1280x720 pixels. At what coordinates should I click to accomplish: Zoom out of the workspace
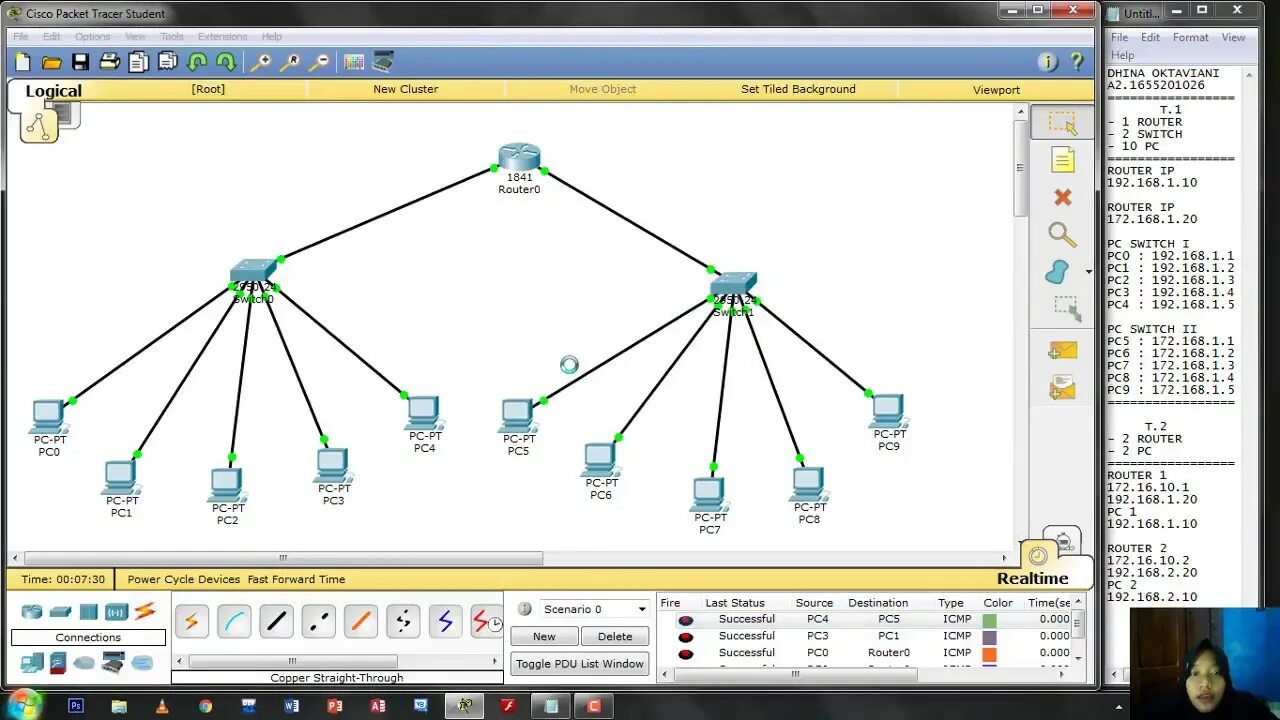319,62
